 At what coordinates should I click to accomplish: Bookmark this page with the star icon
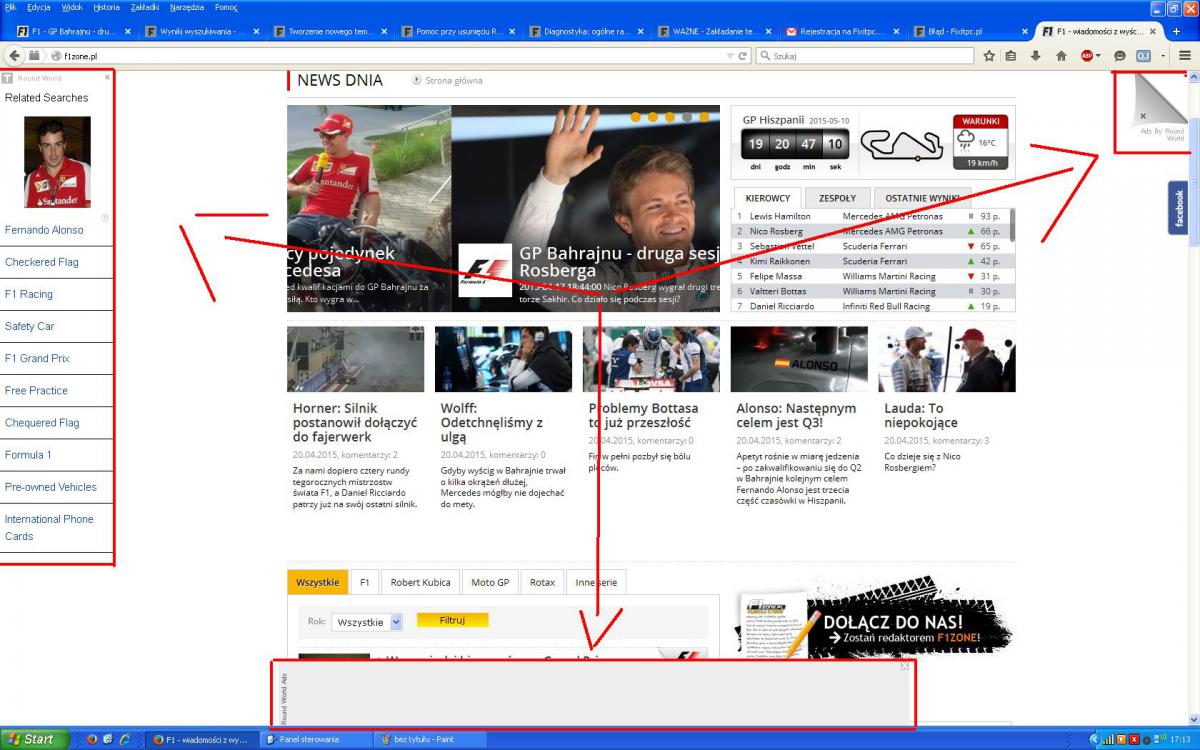[x=989, y=56]
